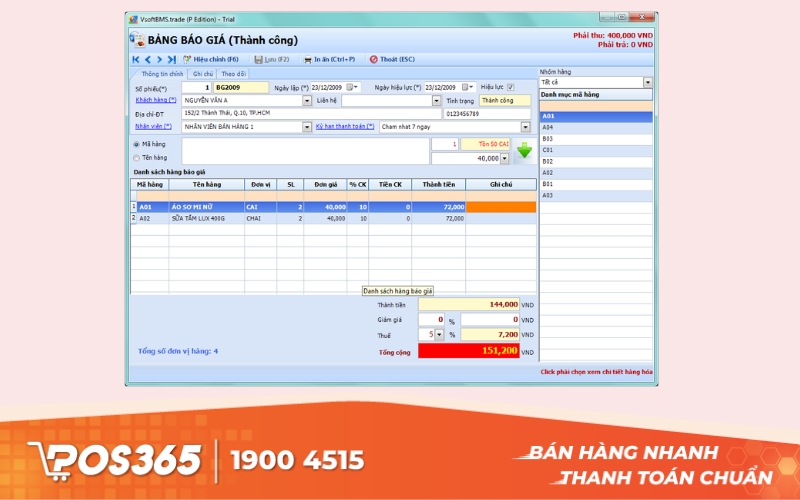This screenshot has width=800, height=500.
Task: Click the Tên hàng column header
Action: tap(207, 185)
